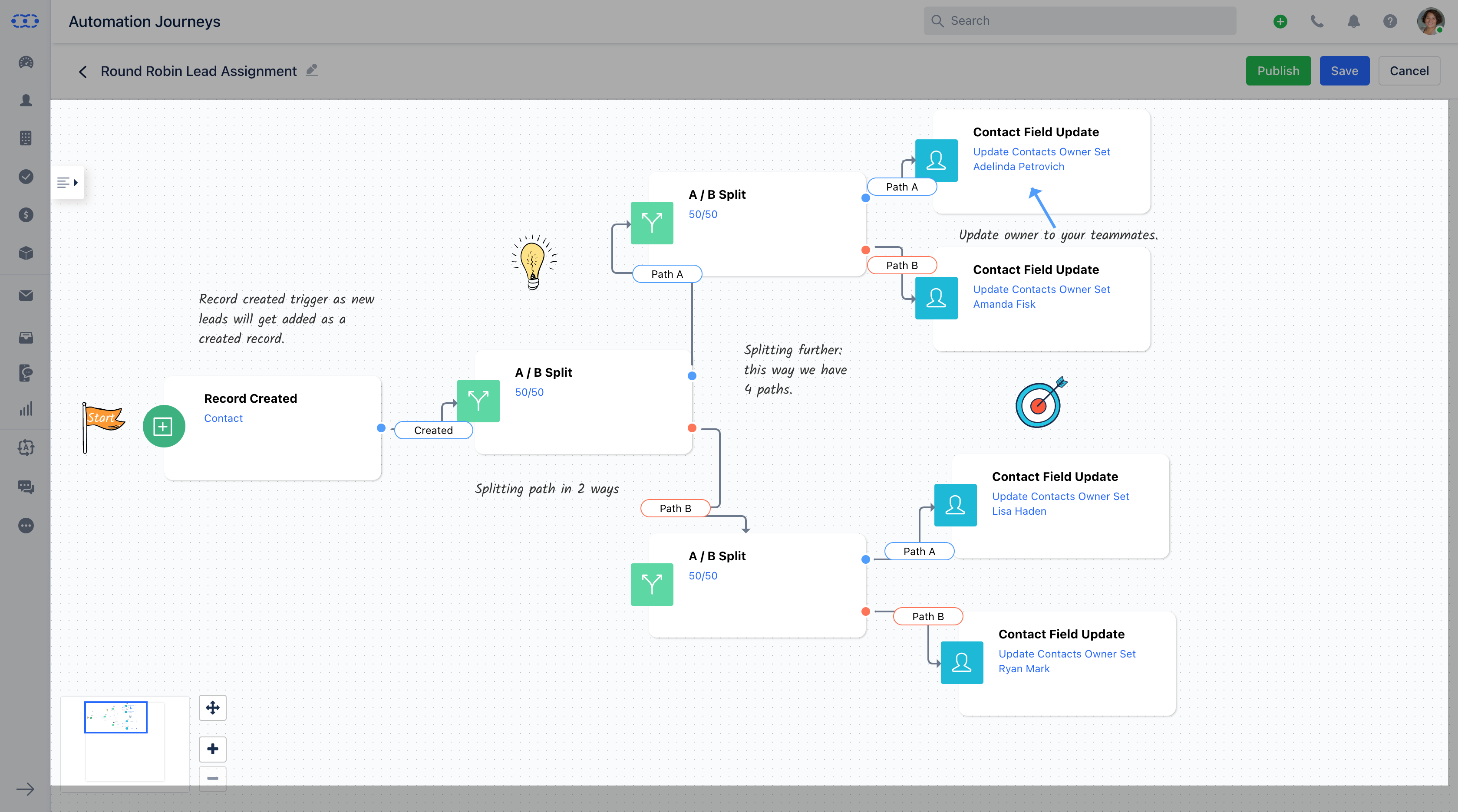Image resolution: width=1458 pixels, height=812 pixels.
Task: Zoom out of the canvas
Action: tap(213, 778)
